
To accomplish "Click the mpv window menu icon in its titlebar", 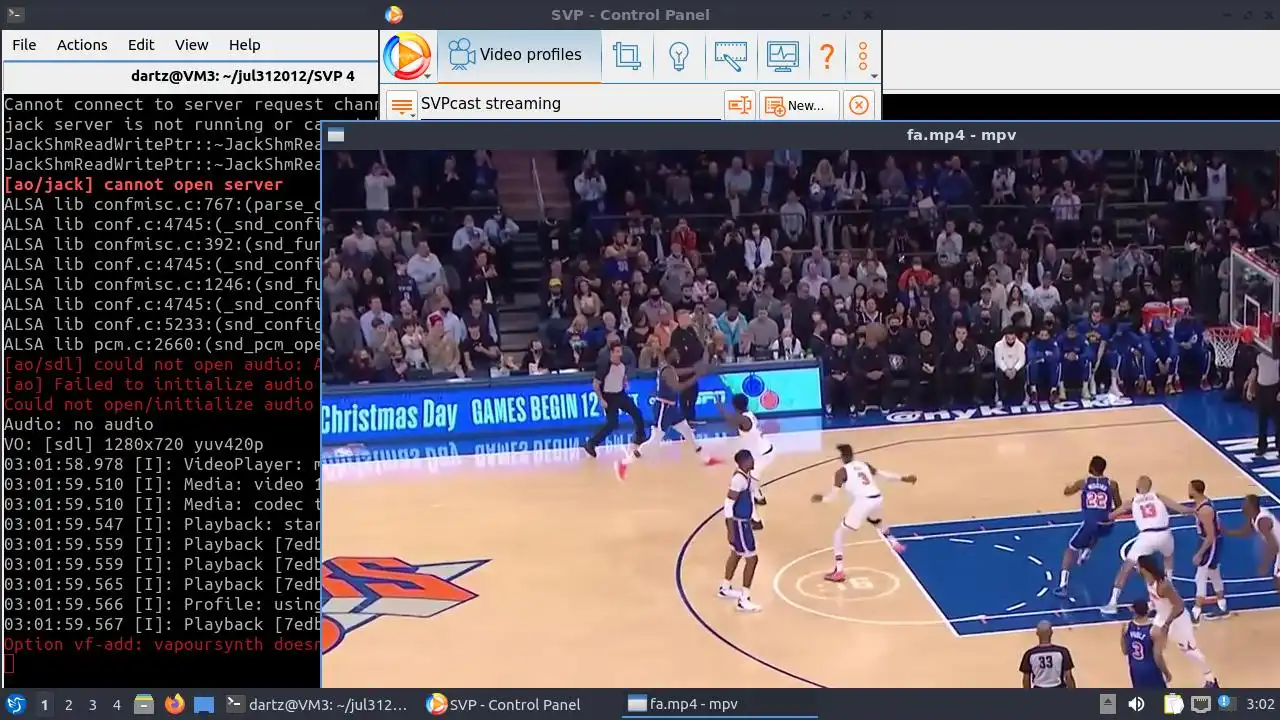I will (x=336, y=135).
